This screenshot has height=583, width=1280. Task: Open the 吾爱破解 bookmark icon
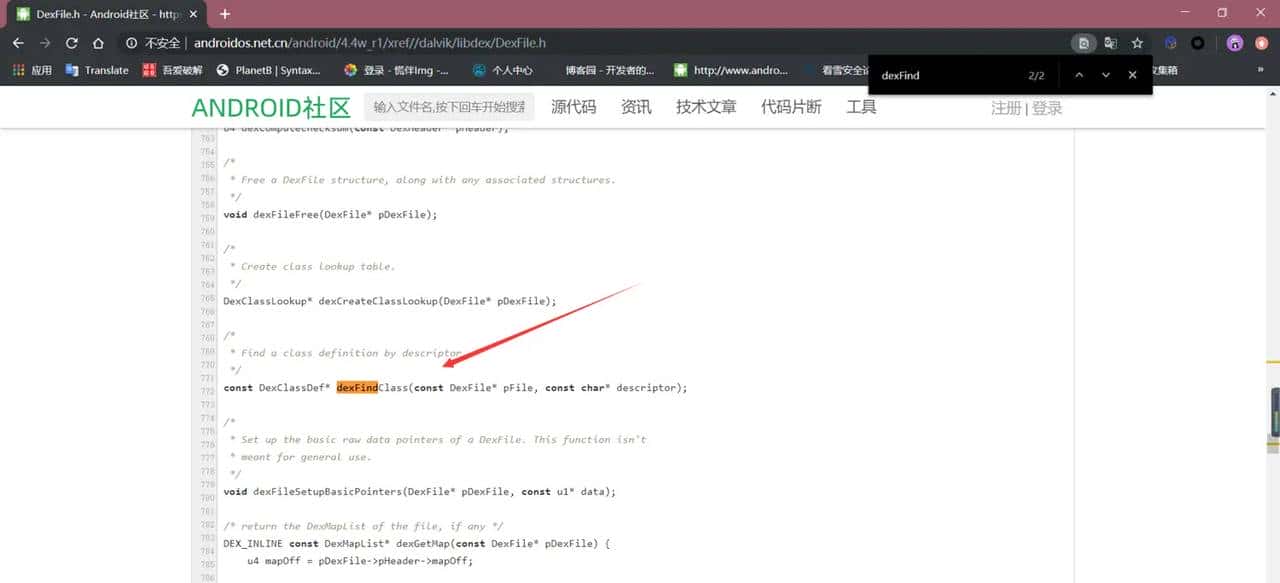(x=152, y=70)
